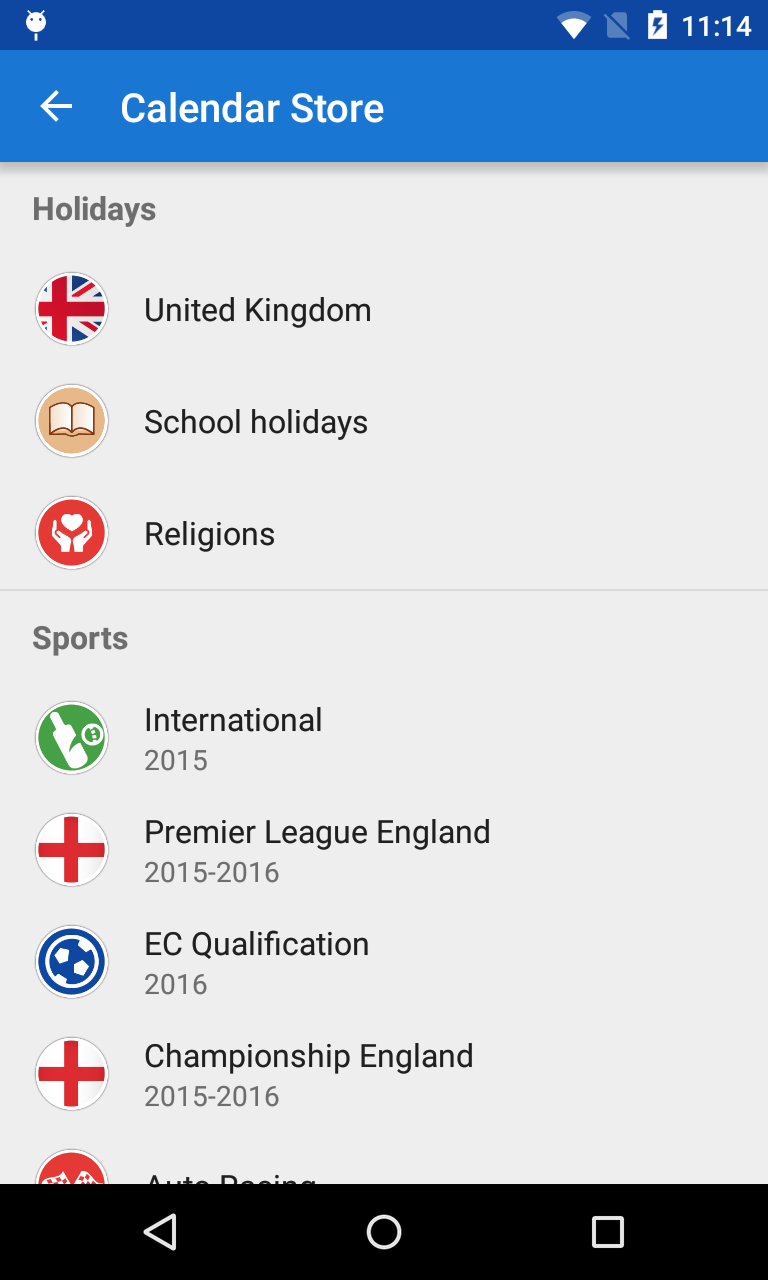
Task: Tap the United Kingdom flag icon
Action: 72,309
